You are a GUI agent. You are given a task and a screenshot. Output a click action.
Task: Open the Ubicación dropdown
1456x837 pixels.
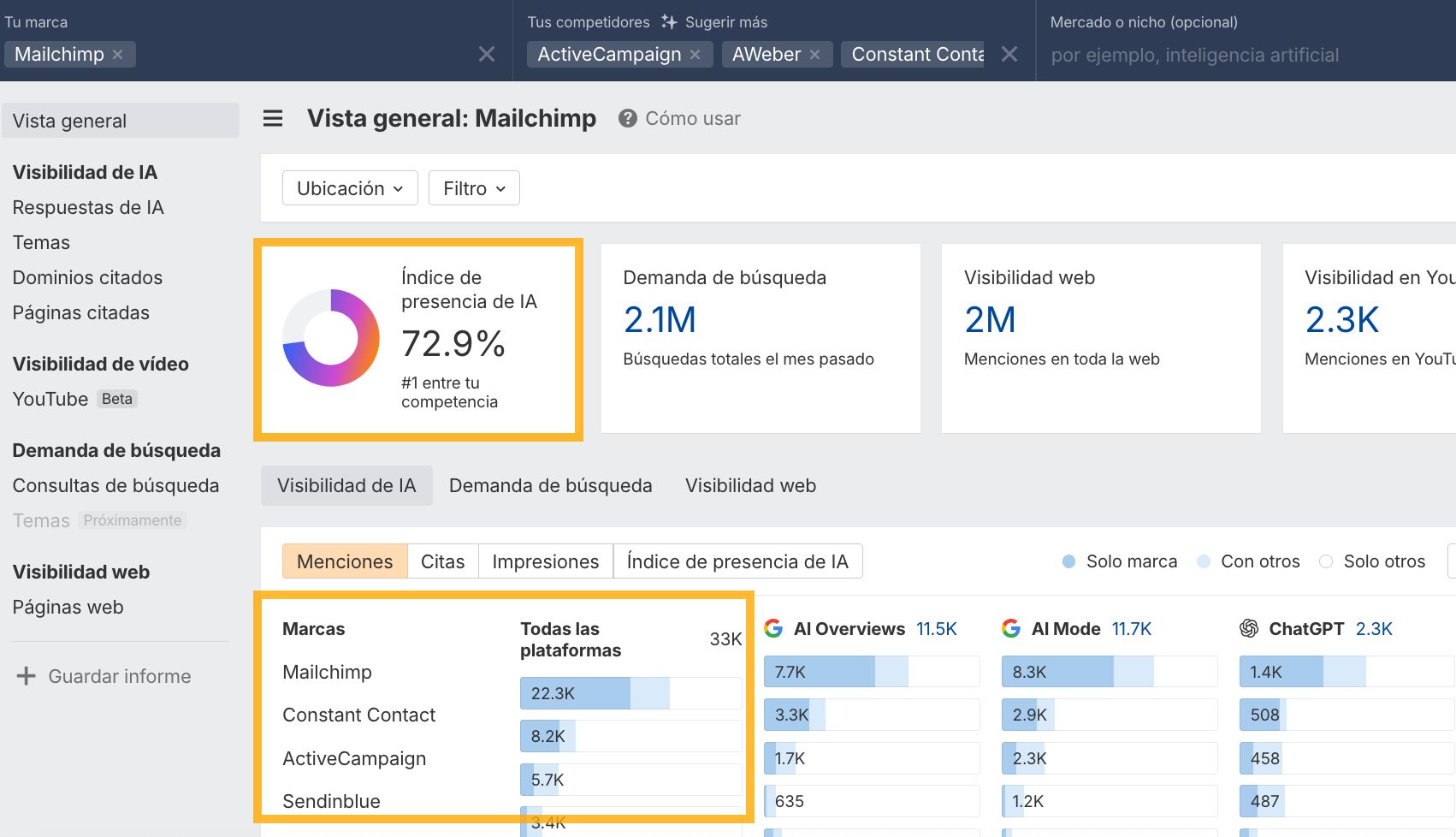click(349, 187)
